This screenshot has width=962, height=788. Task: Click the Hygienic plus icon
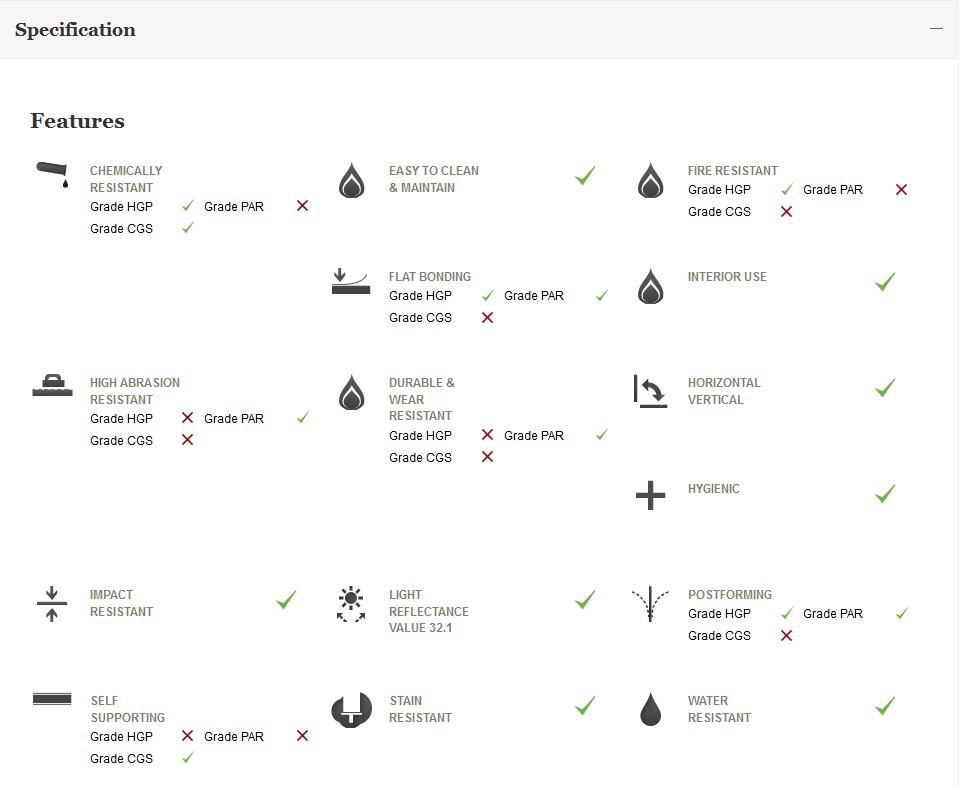tap(650, 495)
